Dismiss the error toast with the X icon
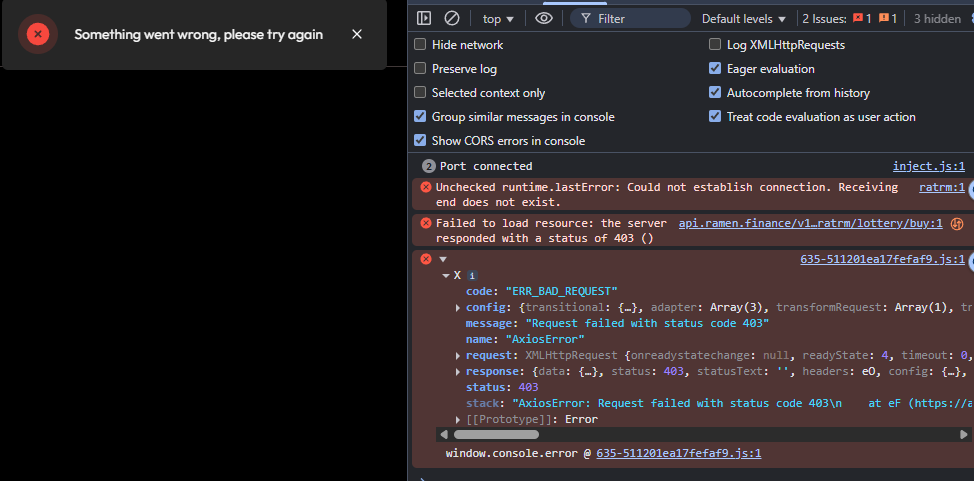The image size is (974, 481). click(x=357, y=34)
